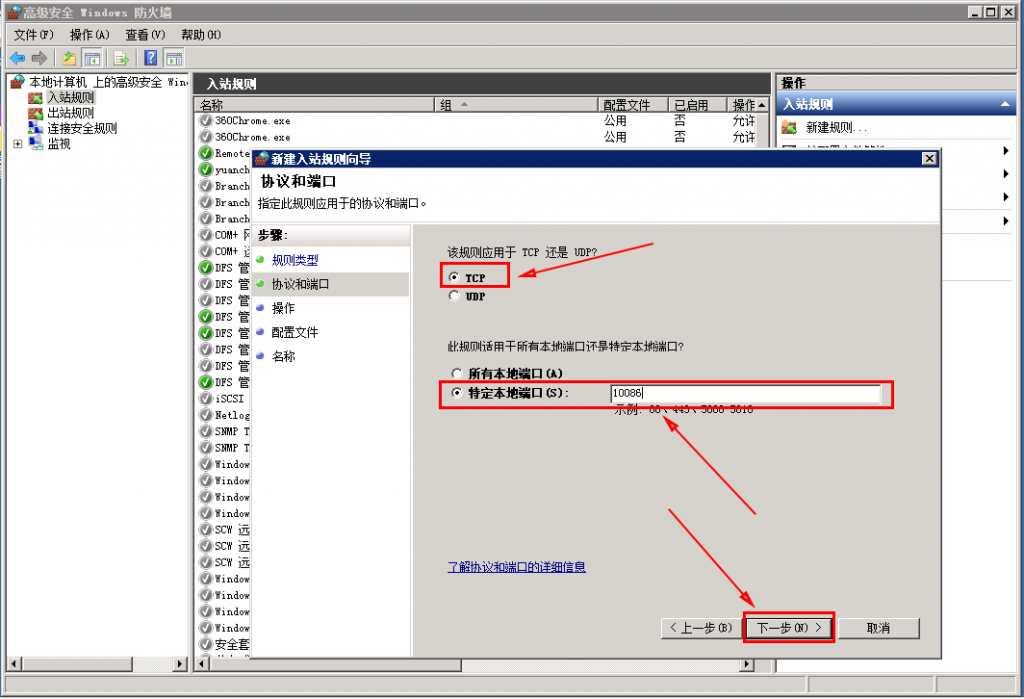Viewport: 1024px width, 699px height.
Task: Click the gray Forward arrow toolbar icon
Action: (39, 59)
